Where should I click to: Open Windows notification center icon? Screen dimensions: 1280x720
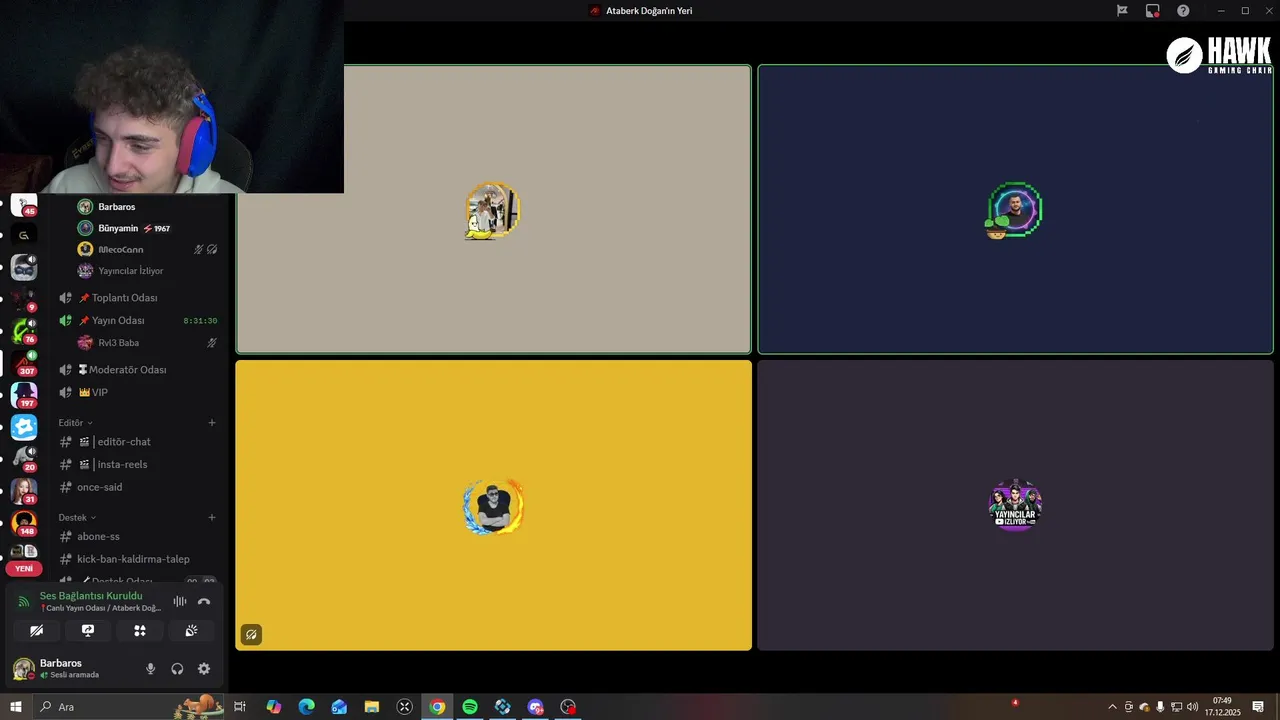pos(1258,707)
